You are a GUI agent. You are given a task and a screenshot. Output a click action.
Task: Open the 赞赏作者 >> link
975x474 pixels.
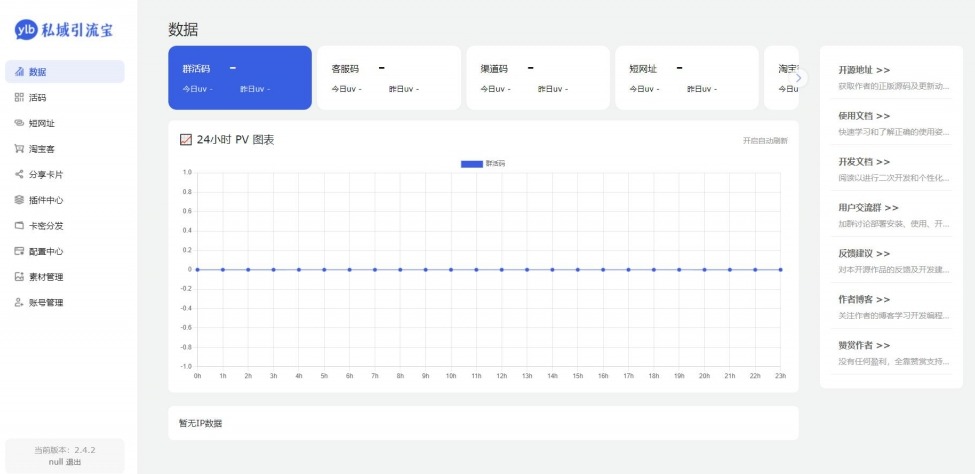[864, 345]
